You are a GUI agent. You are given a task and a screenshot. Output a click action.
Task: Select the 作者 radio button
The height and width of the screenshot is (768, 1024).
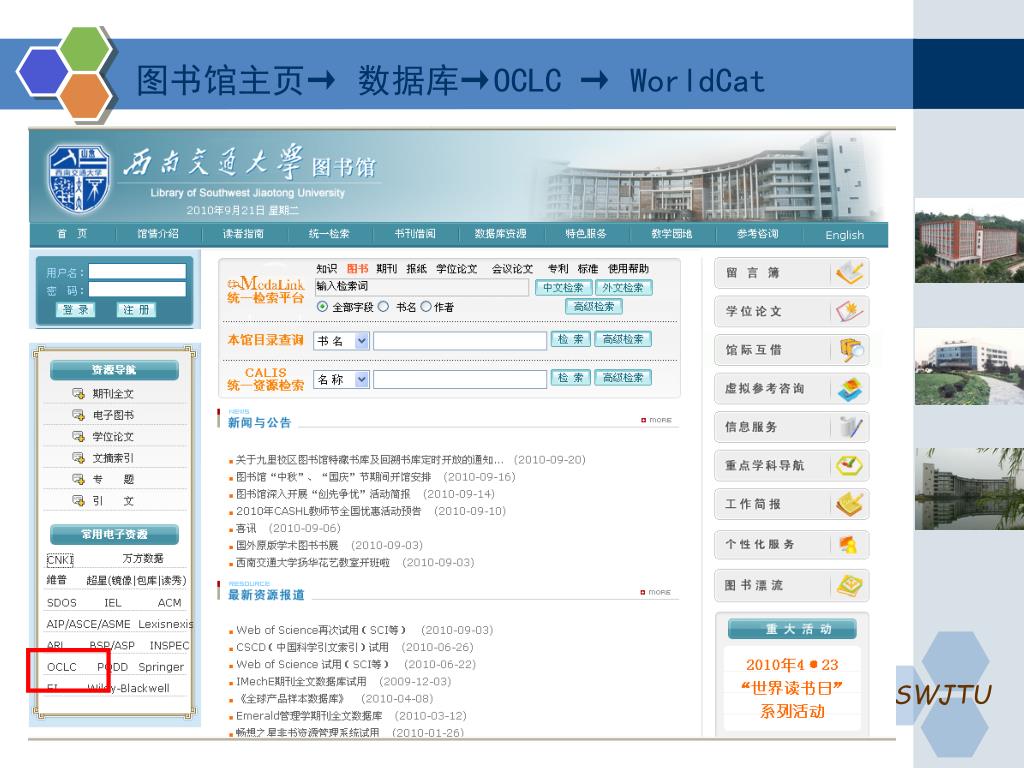[426, 306]
